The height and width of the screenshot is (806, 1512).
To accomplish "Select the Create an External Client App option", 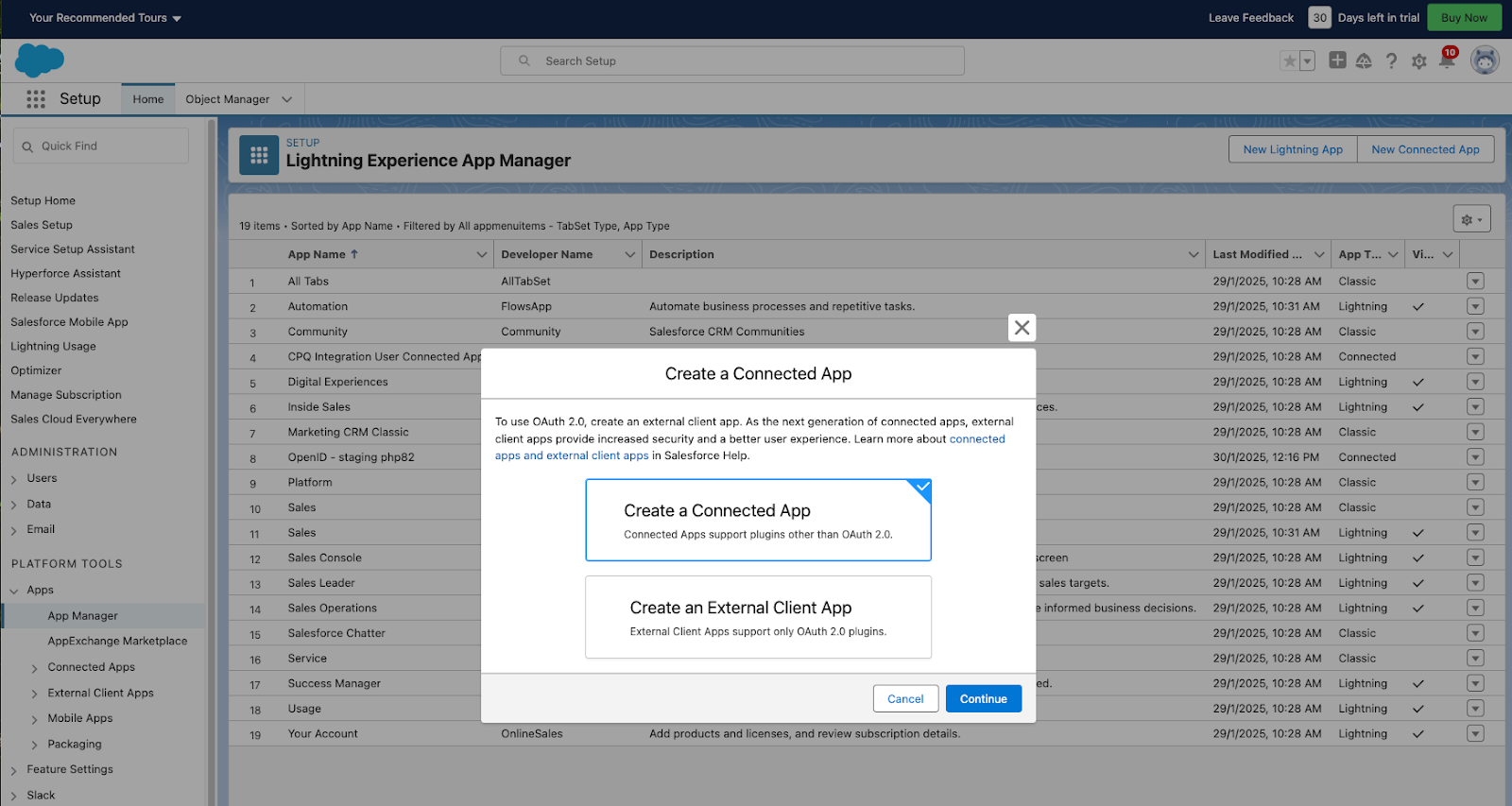I will (x=758, y=617).
